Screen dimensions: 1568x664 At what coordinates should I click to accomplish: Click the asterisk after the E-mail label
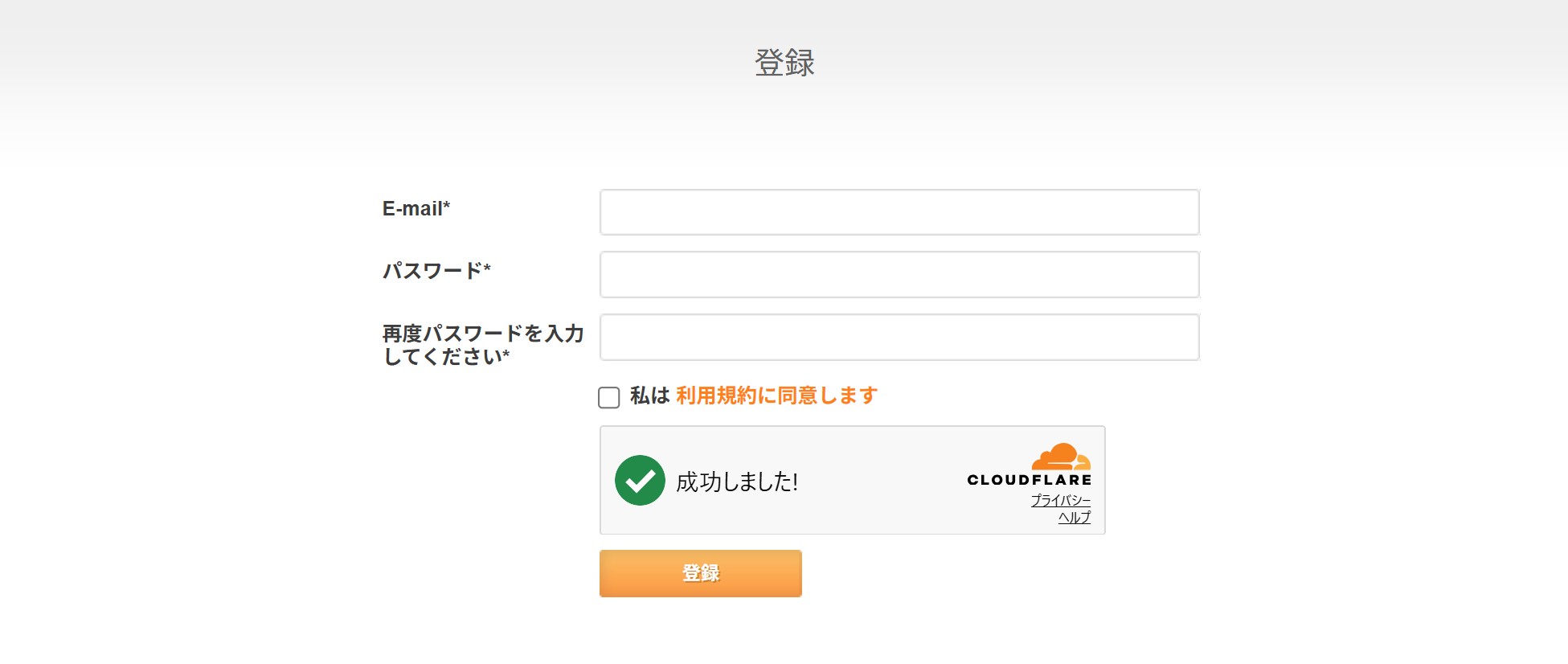coord(447,206)
